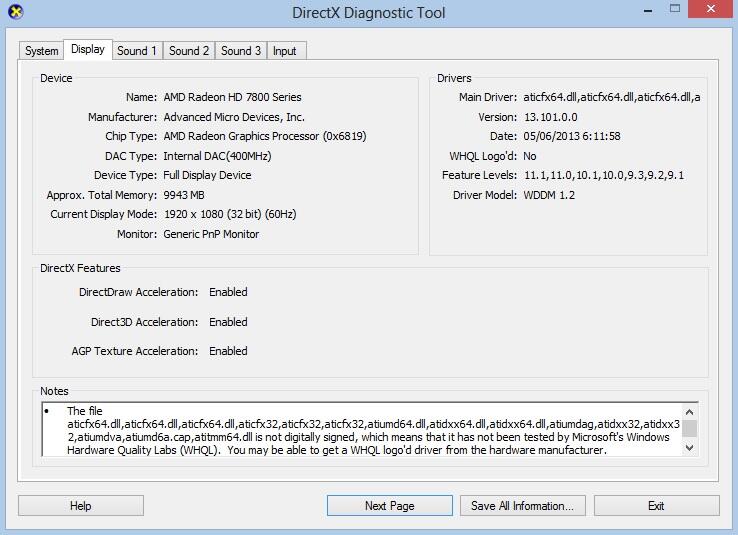This screenshot has height=535, width=738.
Task: Select the device name AMD Radeon HD 7800 Series
Action: pos(233,97)
